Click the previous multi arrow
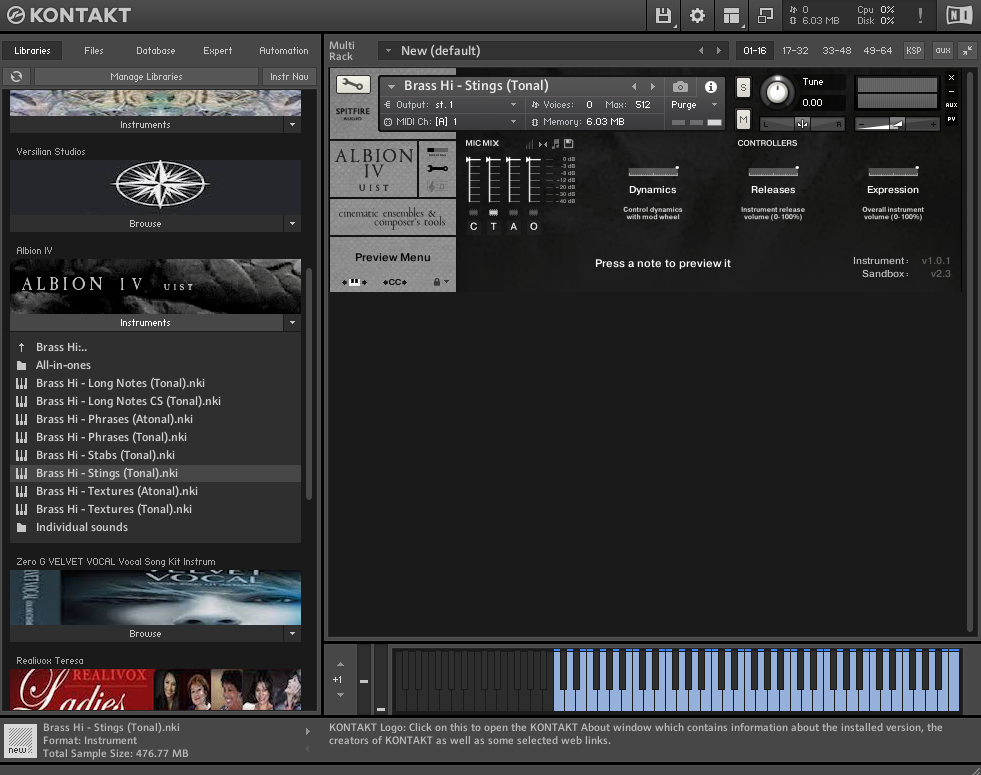The width and height of the screenshot is (981, 775). 701,51
